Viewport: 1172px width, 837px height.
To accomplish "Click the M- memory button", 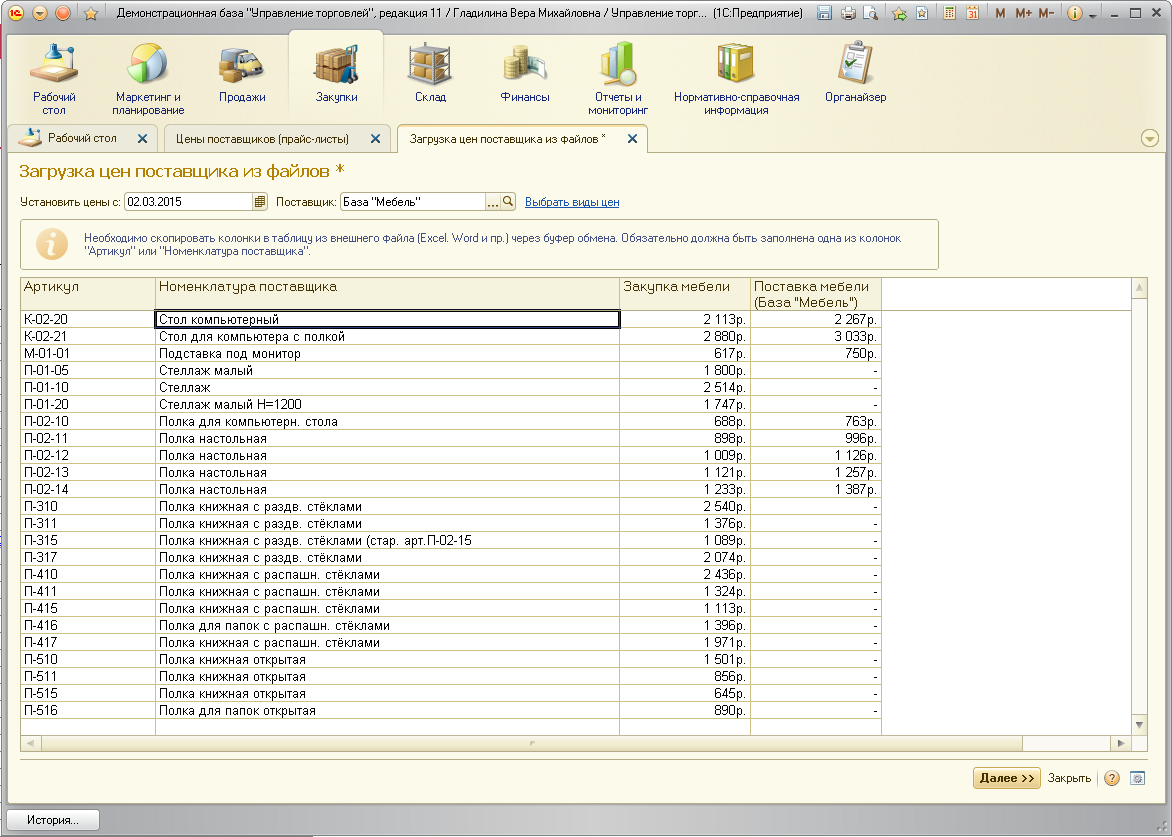I will (x=1046, y=13).
